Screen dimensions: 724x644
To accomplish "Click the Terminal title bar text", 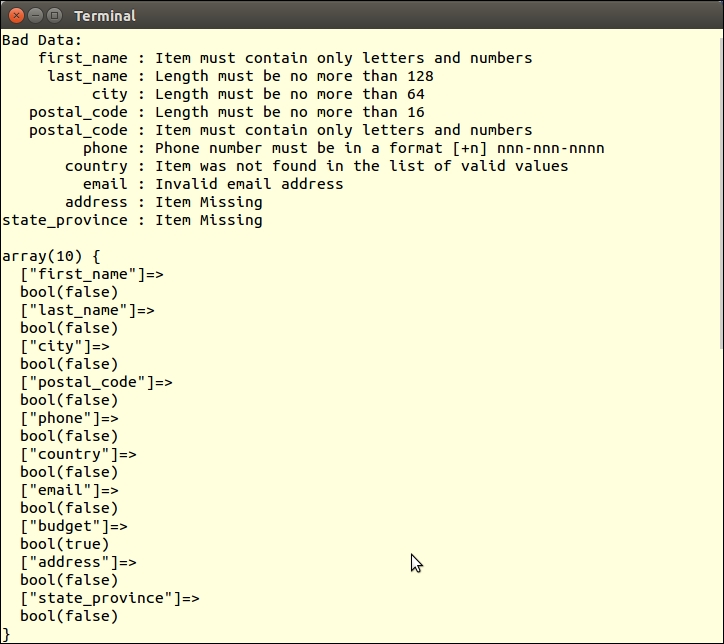I will [104, 16].
